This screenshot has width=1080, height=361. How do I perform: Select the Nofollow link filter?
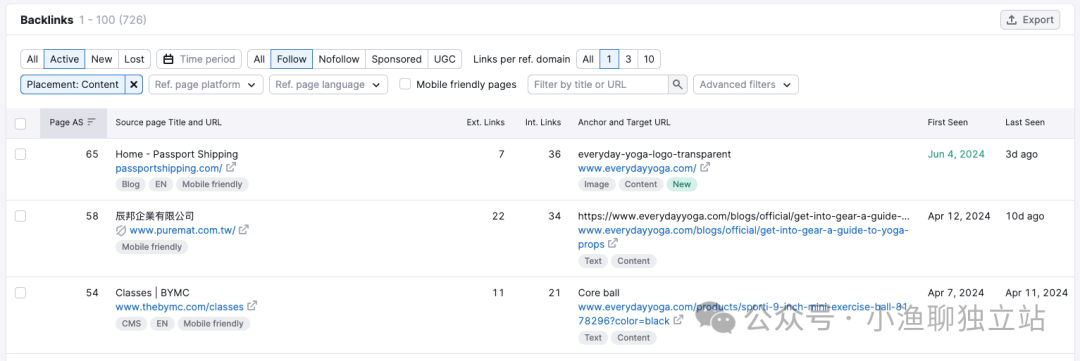(339, 59)
